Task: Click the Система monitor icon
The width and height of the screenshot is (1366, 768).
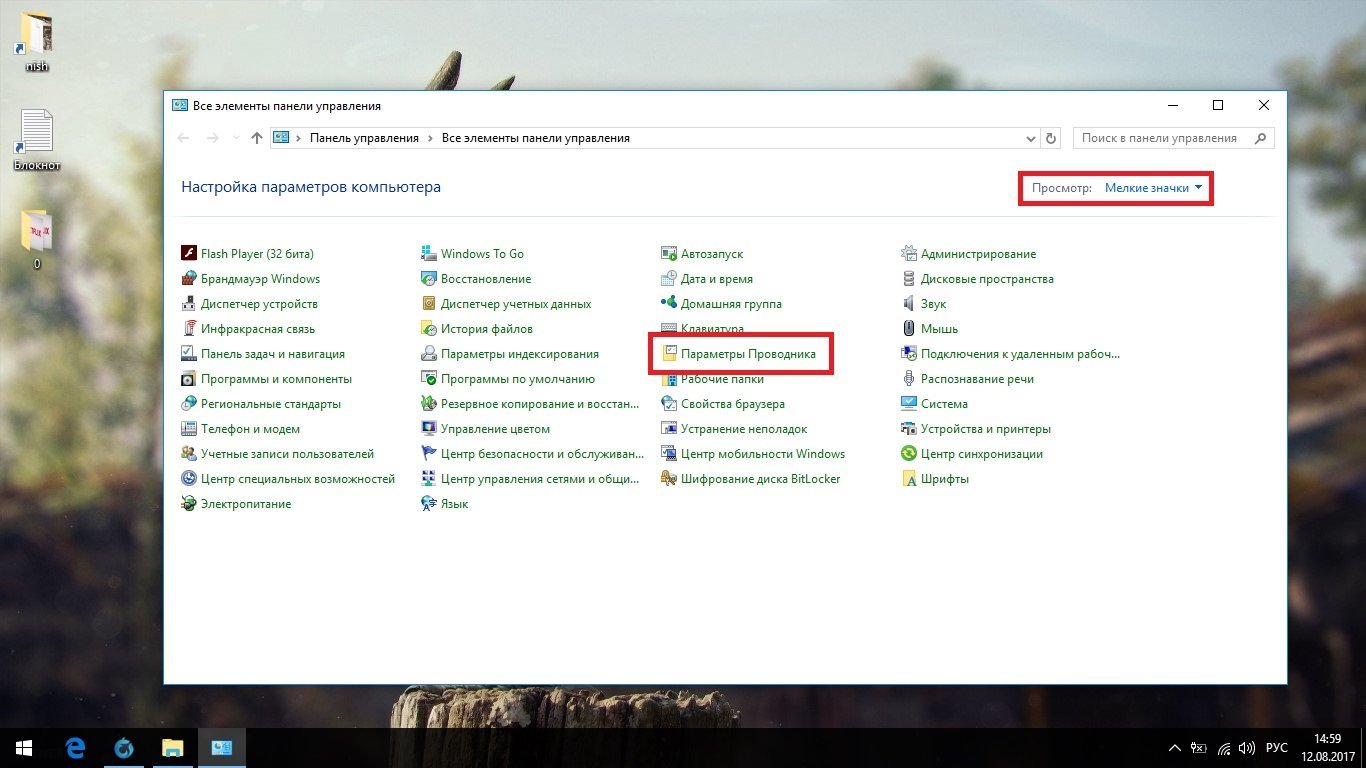Action: point(909,404)
